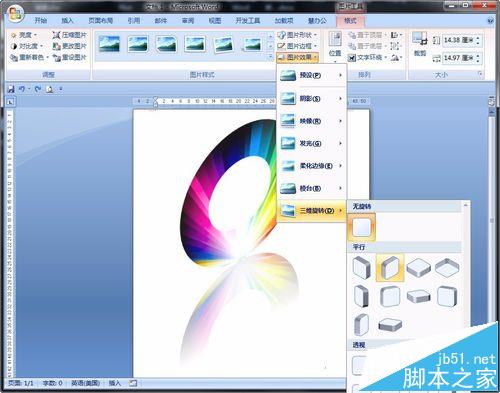Open the 预设(P) preset submenu
This screenshot has height=393, width=500.
point(311,75)
